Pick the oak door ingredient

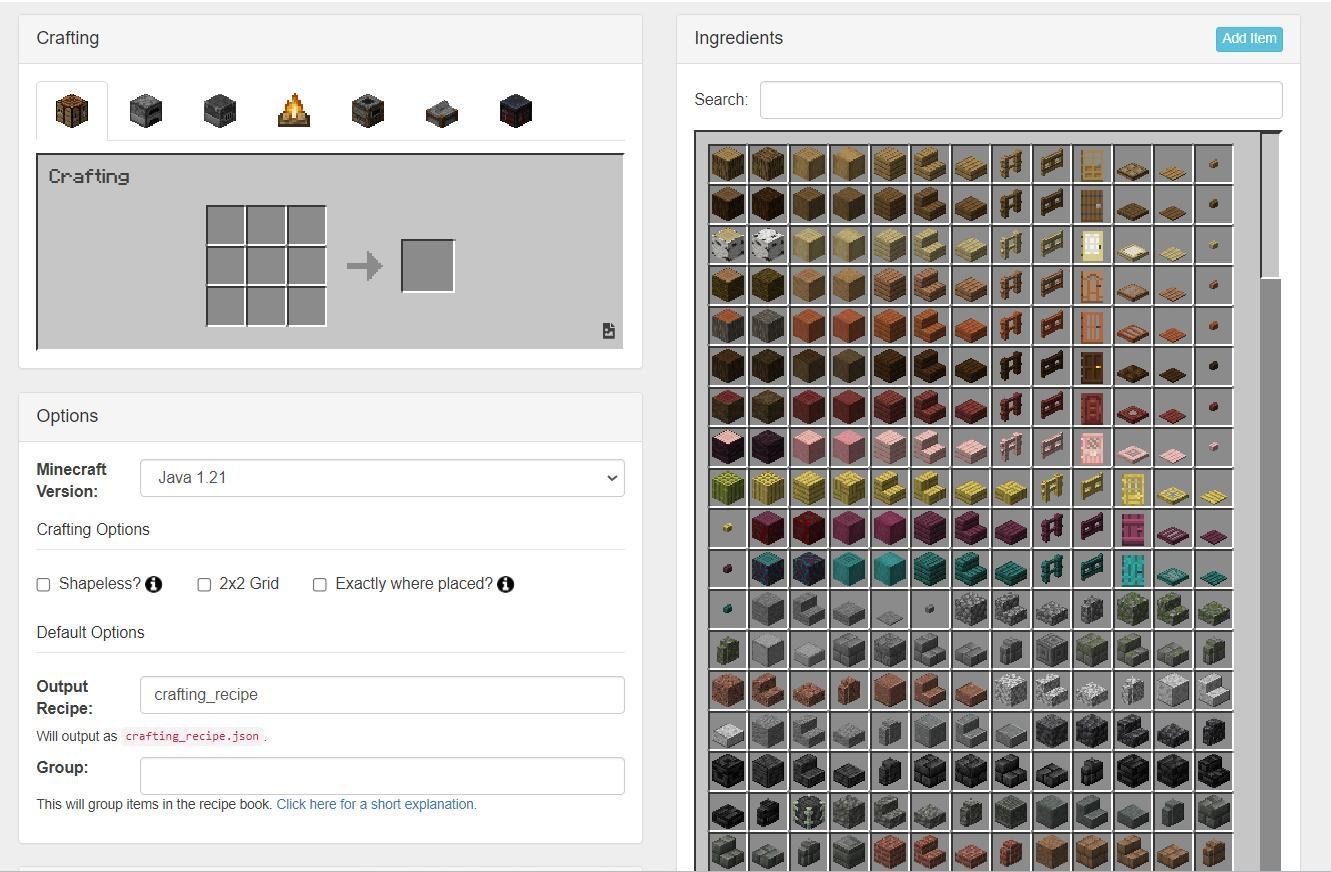(x=1092, y=164)
